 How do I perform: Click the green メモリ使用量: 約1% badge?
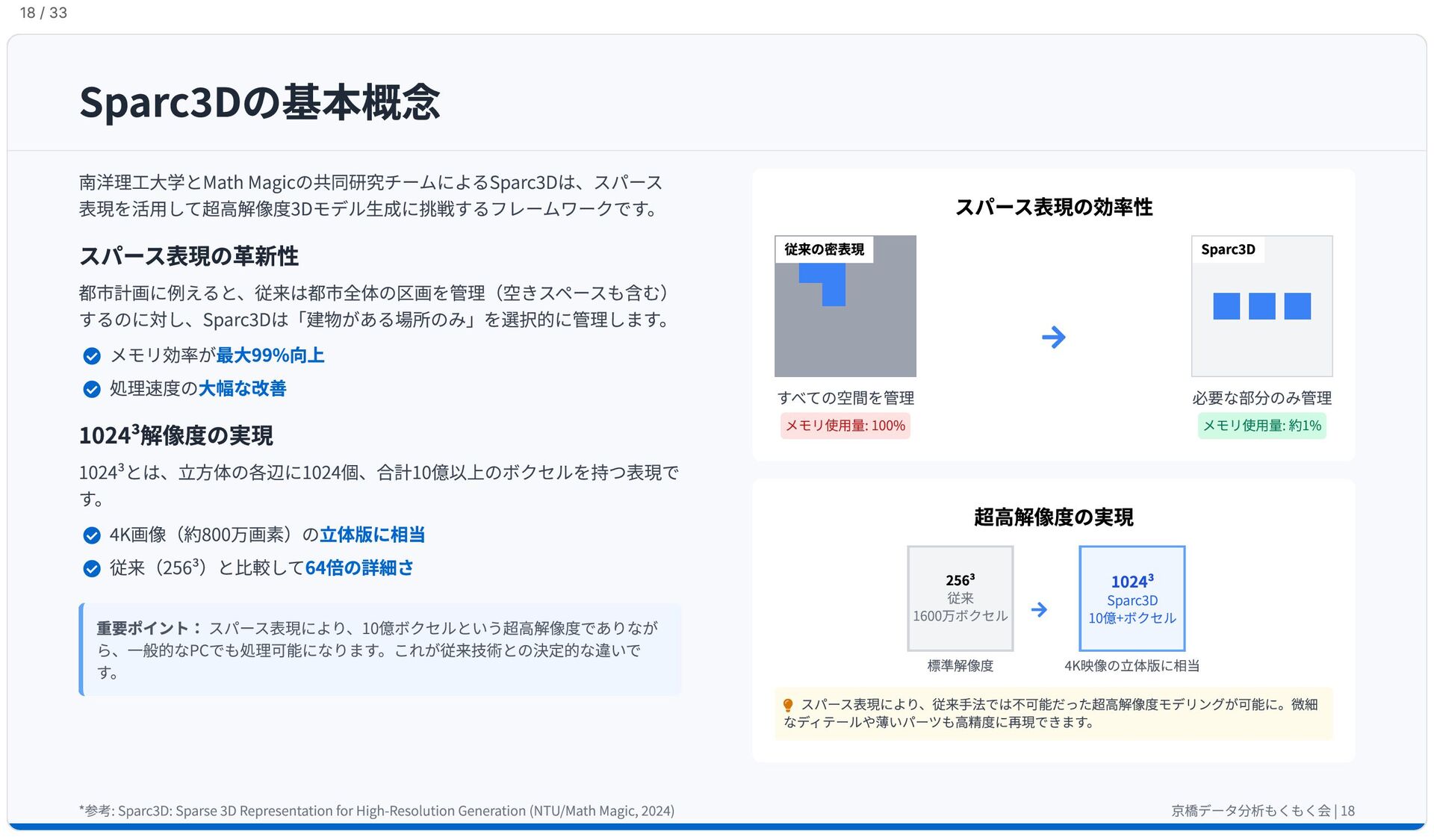pos(1261,426)
